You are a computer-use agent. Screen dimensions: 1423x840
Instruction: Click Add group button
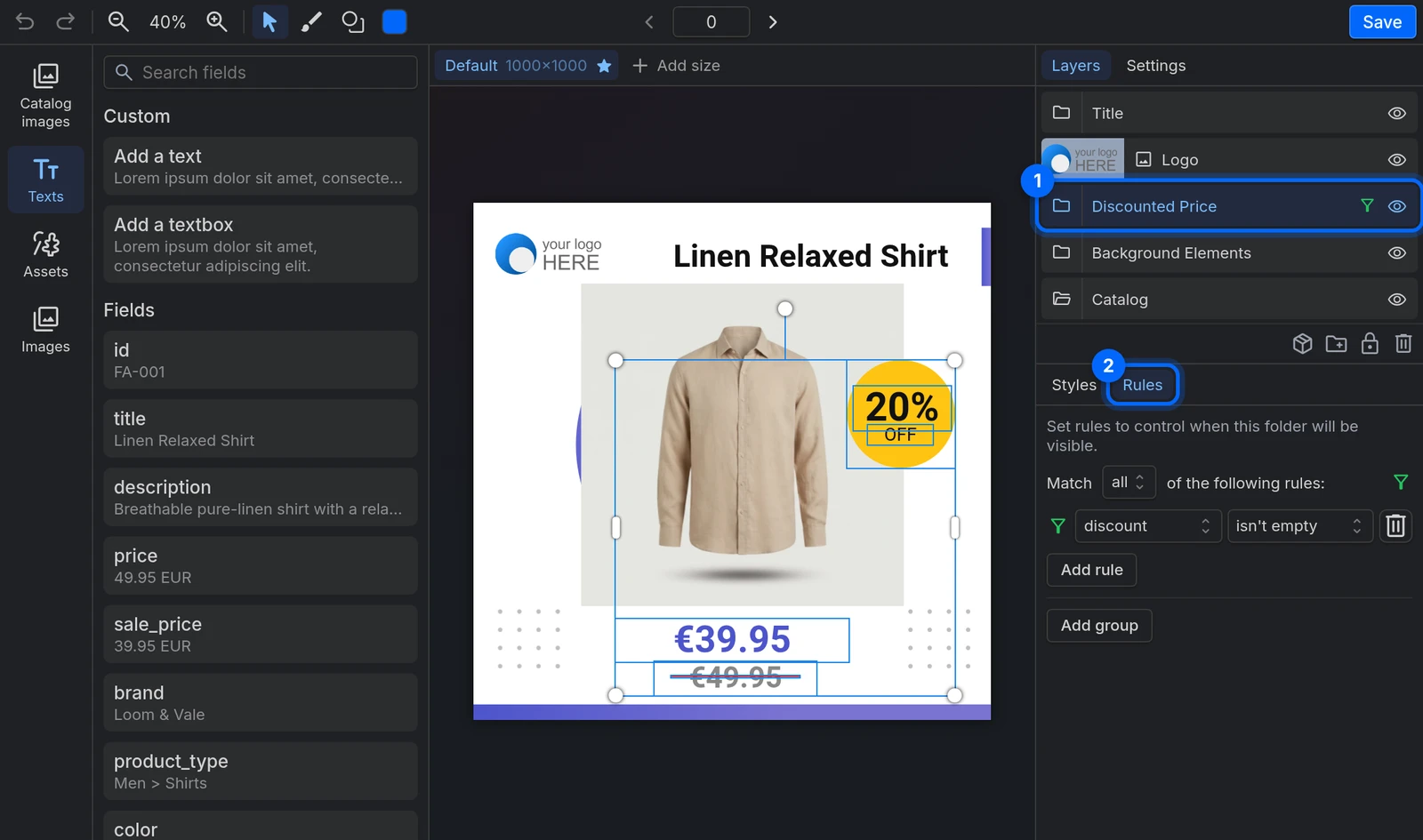[1098, 626]
